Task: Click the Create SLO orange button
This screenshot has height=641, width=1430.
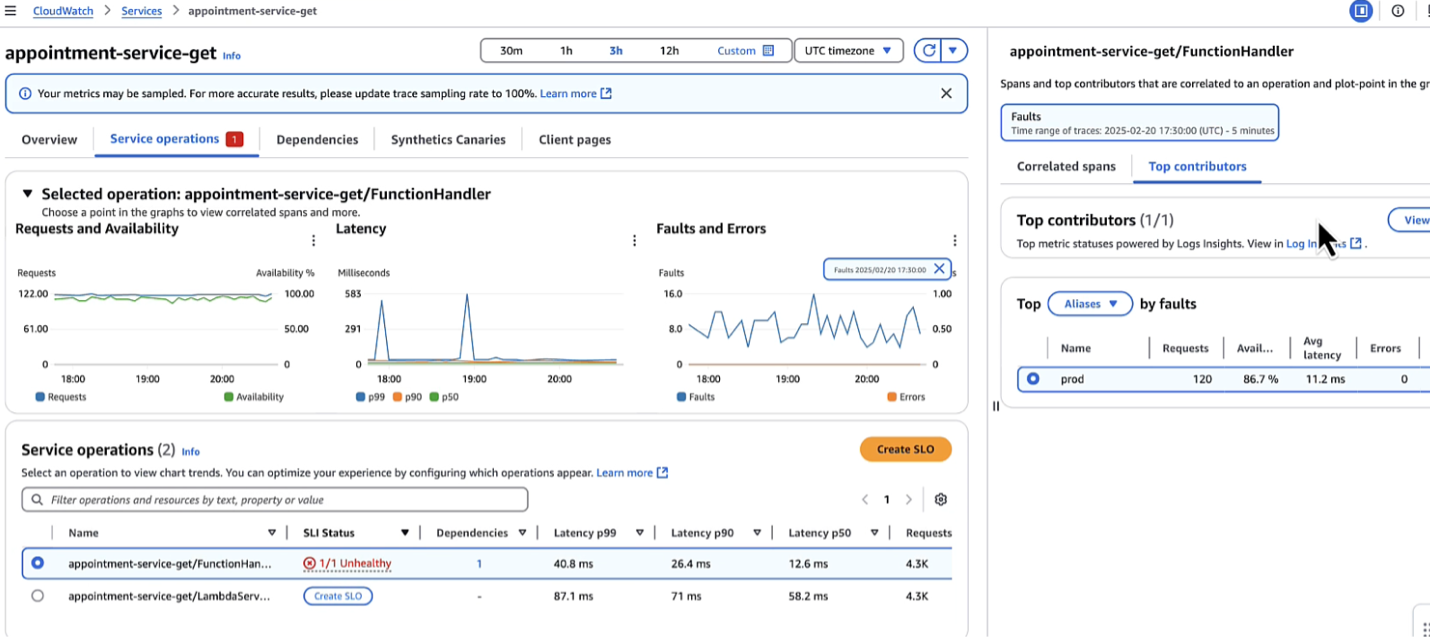Action: [905, 449]
